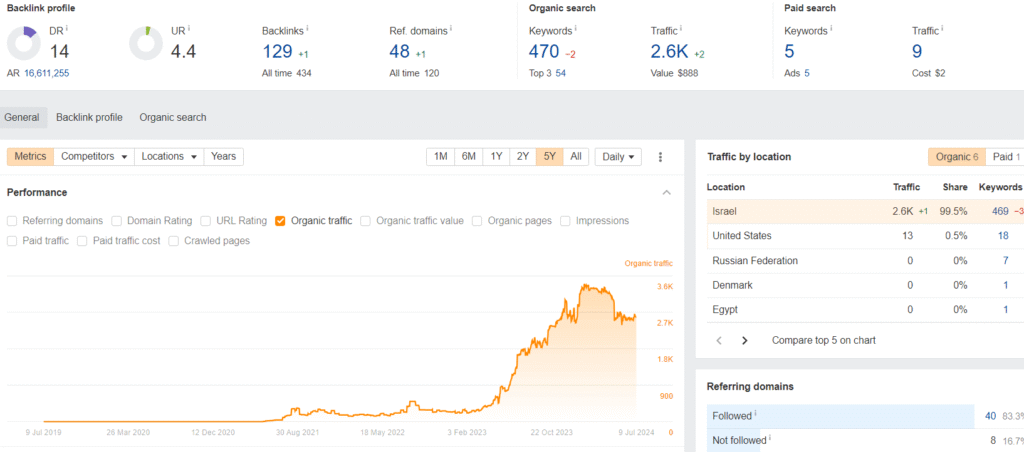Collapse the Performance section chevron
The image size is (1024, 452).
point(667,192)
